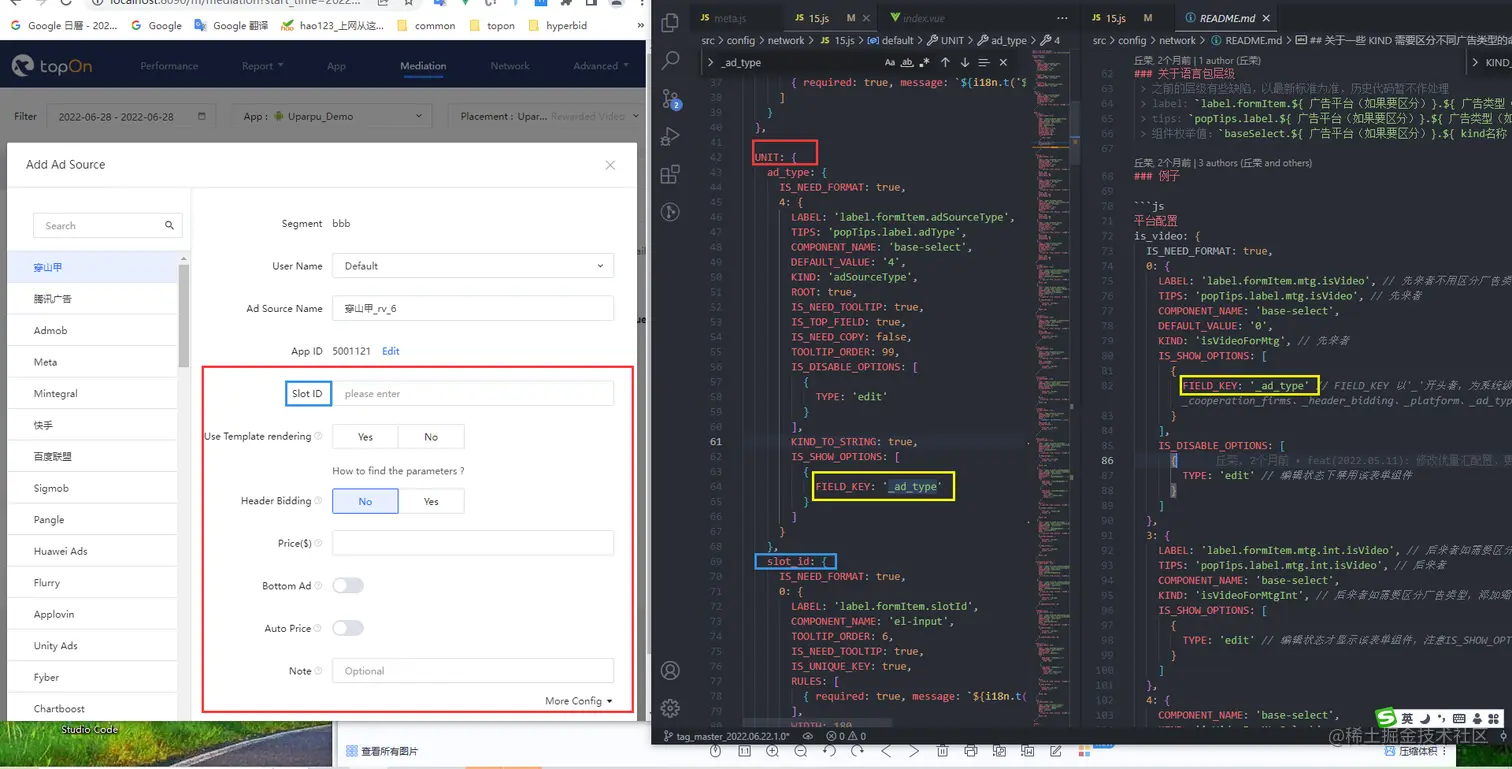Close the Add Ad Source dialog
The width and height of the screenshot is (1512, 769).
tap(610, 165)
